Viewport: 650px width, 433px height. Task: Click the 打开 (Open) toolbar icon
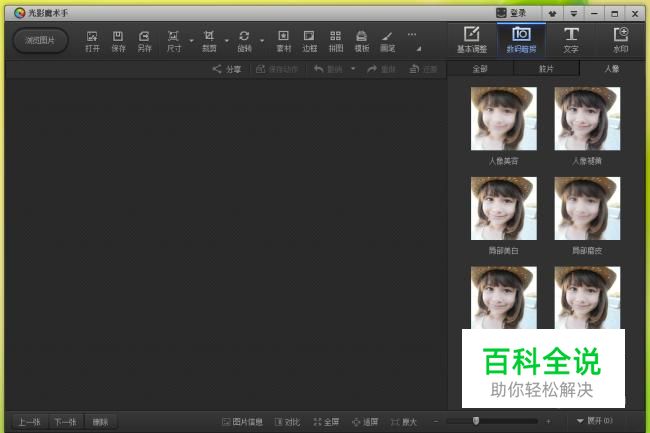click(x=92, y=40)
